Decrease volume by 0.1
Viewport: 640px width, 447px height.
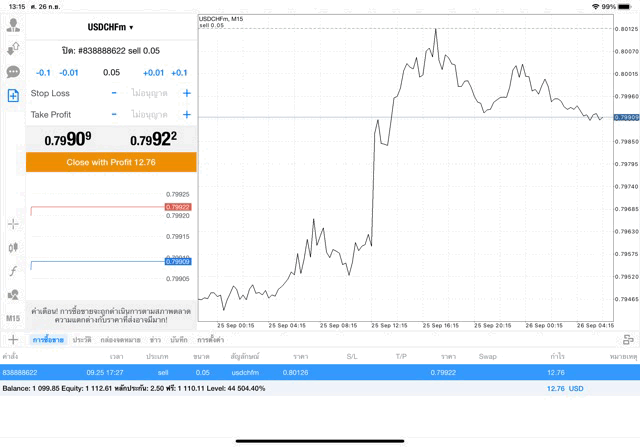[42, 72]
